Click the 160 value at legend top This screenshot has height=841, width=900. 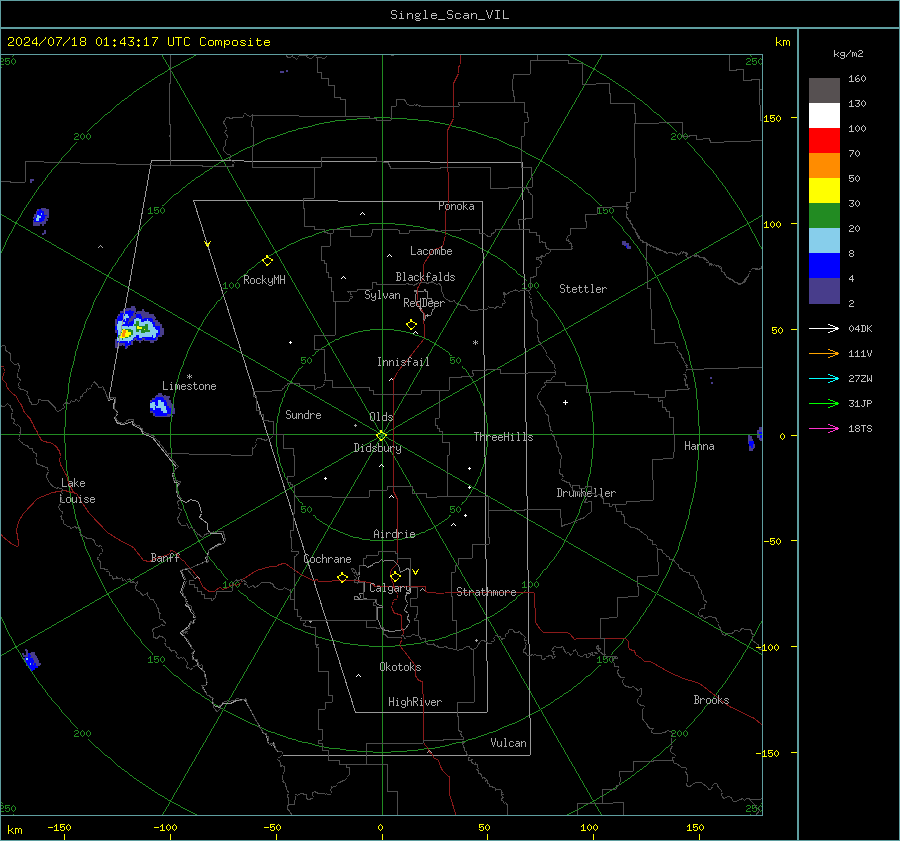(857, 79)
